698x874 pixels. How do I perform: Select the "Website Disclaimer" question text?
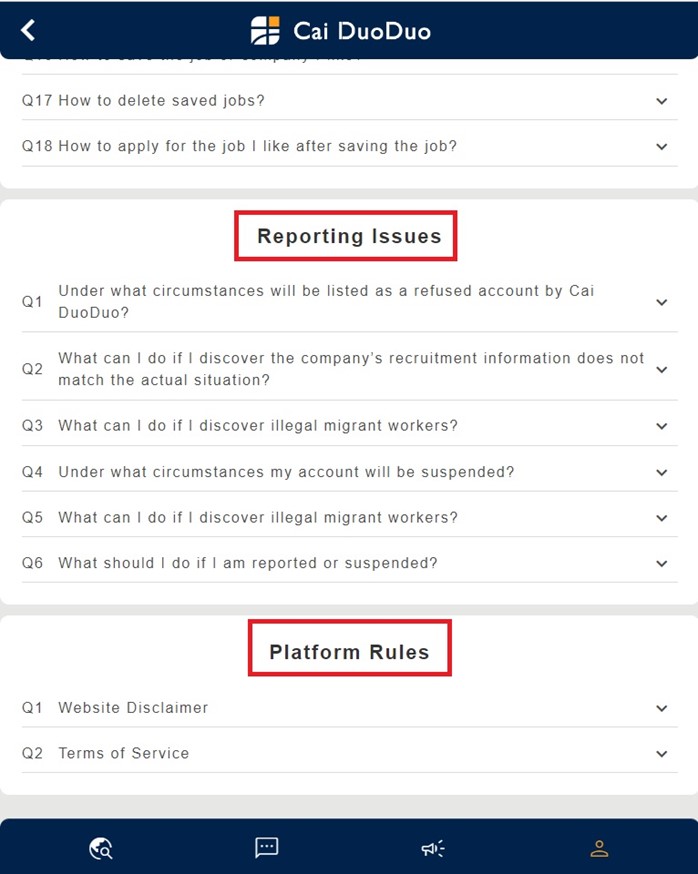(x=133, y=708)
